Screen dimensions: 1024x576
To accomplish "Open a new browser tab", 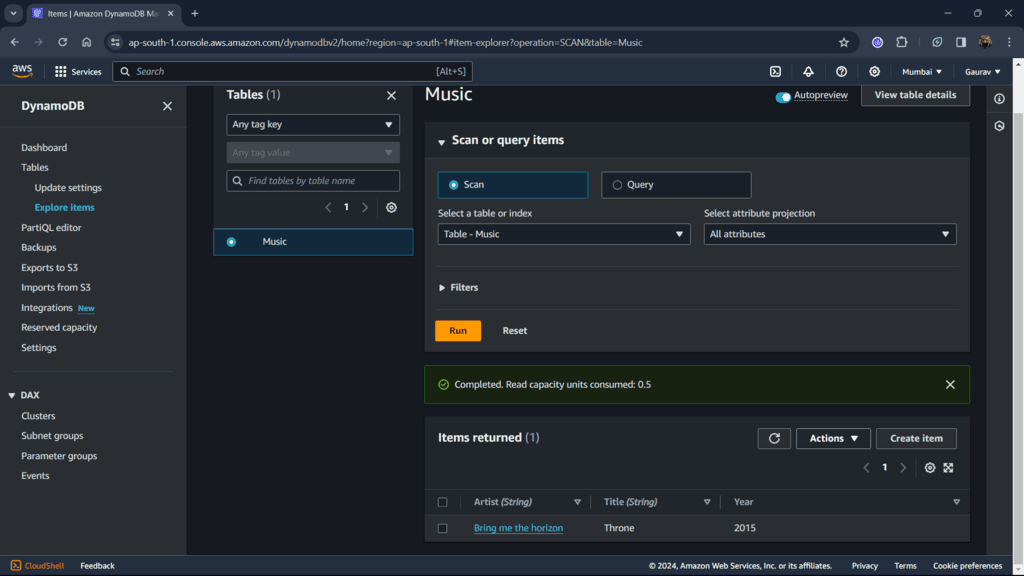I will pos(195,13).
